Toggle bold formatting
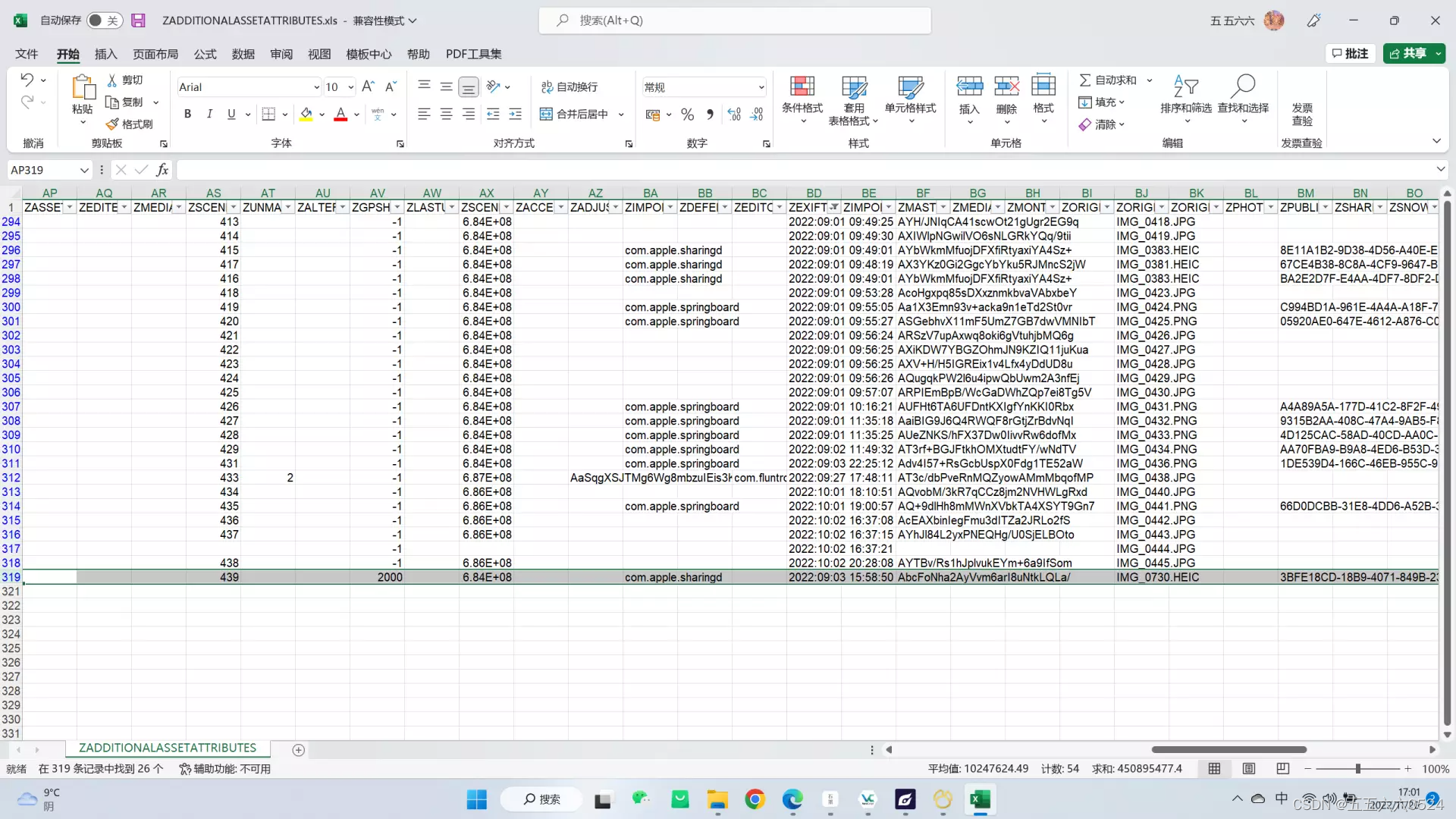 [187, 115]
